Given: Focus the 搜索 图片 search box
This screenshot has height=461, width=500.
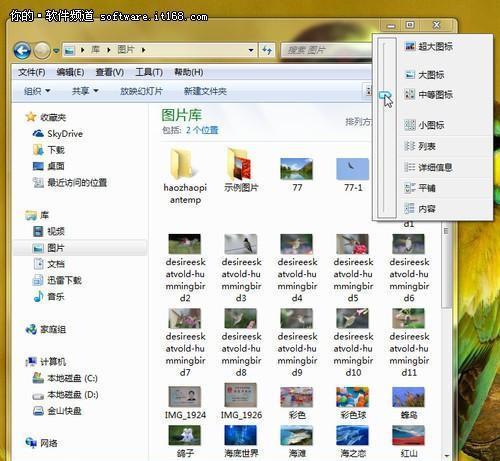Looking at the screenshot, I should point(327,50).
